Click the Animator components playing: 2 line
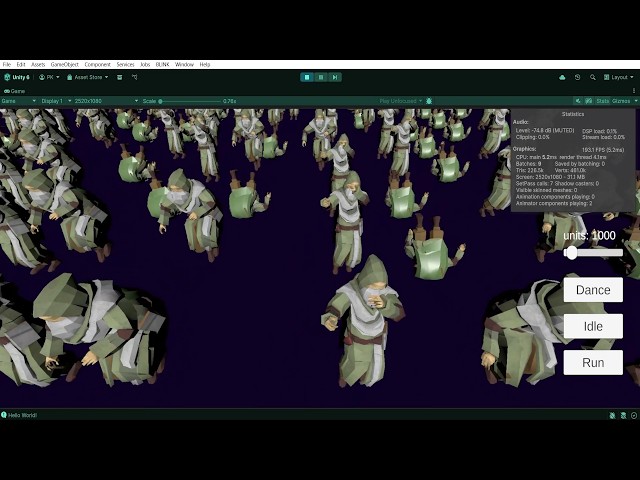 coord(554,203)
